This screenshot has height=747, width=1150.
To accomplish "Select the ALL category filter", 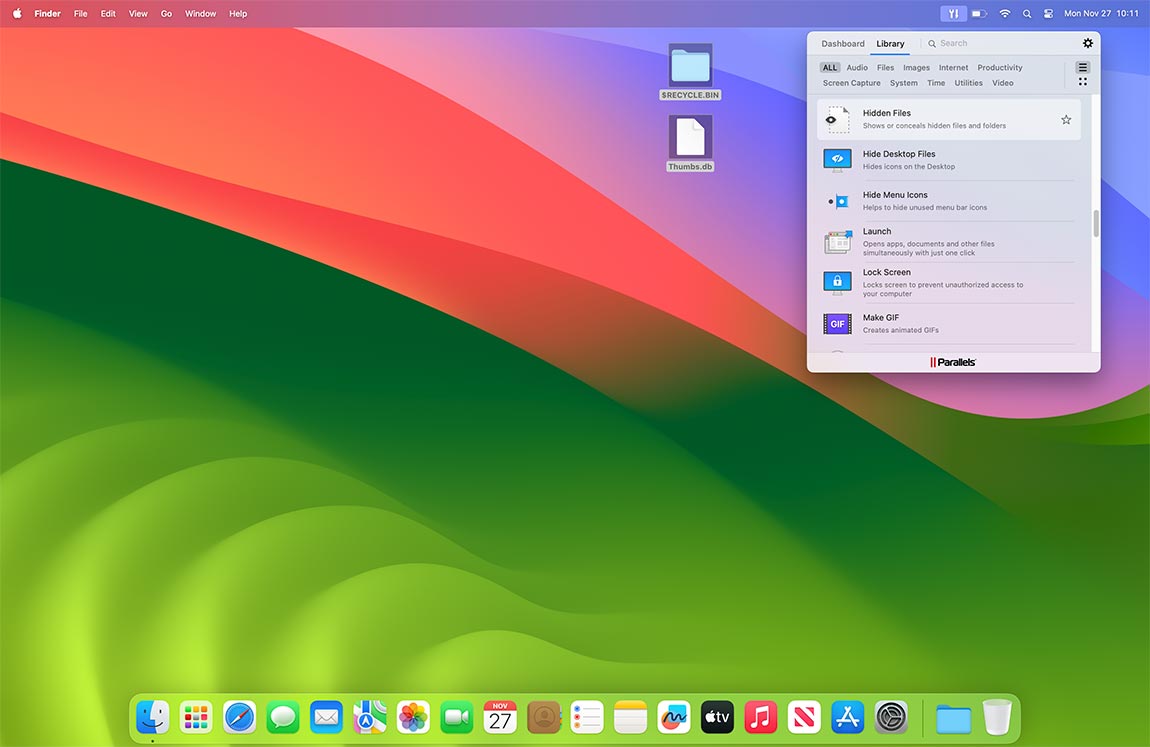I will 830,67.
